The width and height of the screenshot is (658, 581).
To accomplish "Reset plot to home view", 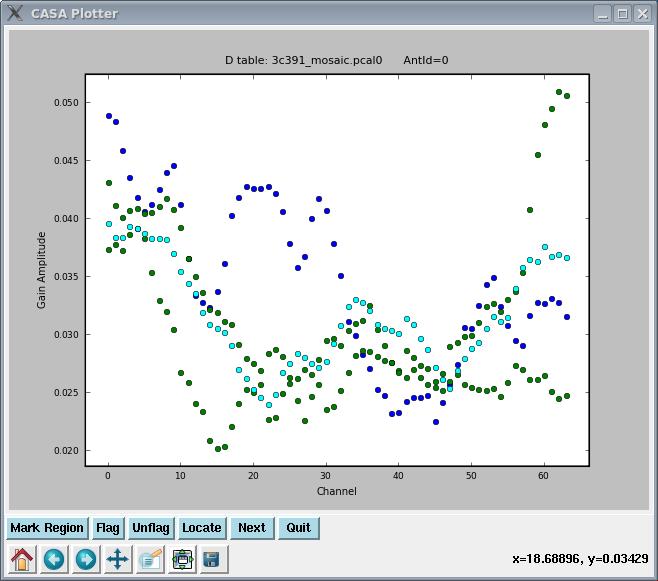I will (x=22, y=559).
